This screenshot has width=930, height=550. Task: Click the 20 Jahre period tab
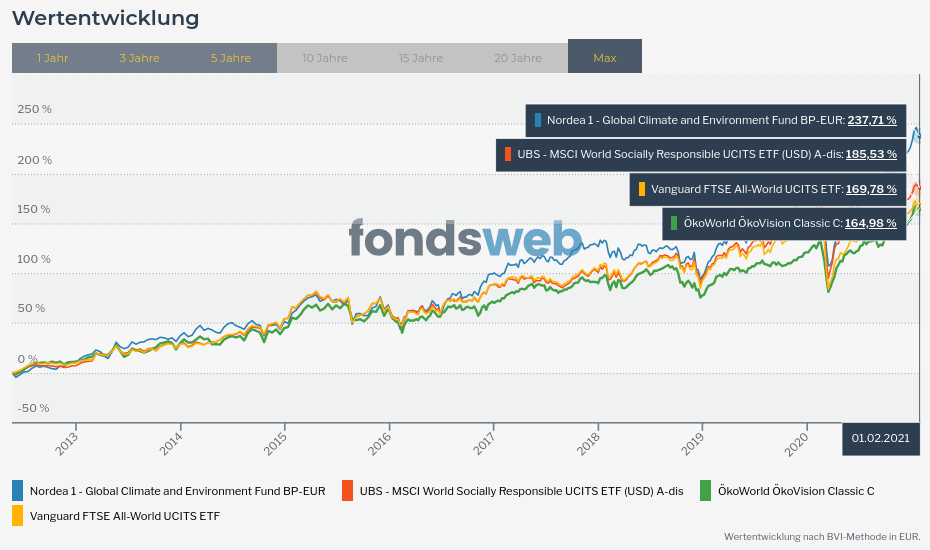(x=518, y=58)
